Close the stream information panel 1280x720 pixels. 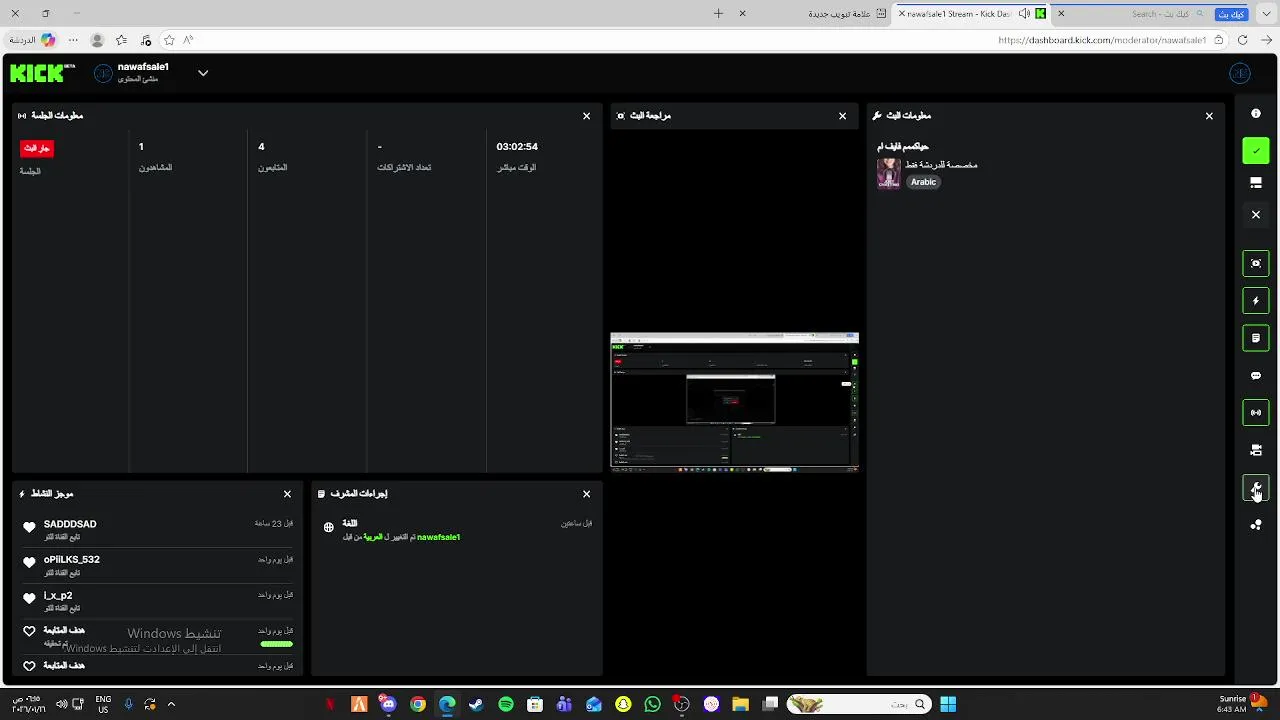click(x=1209, y=116)
